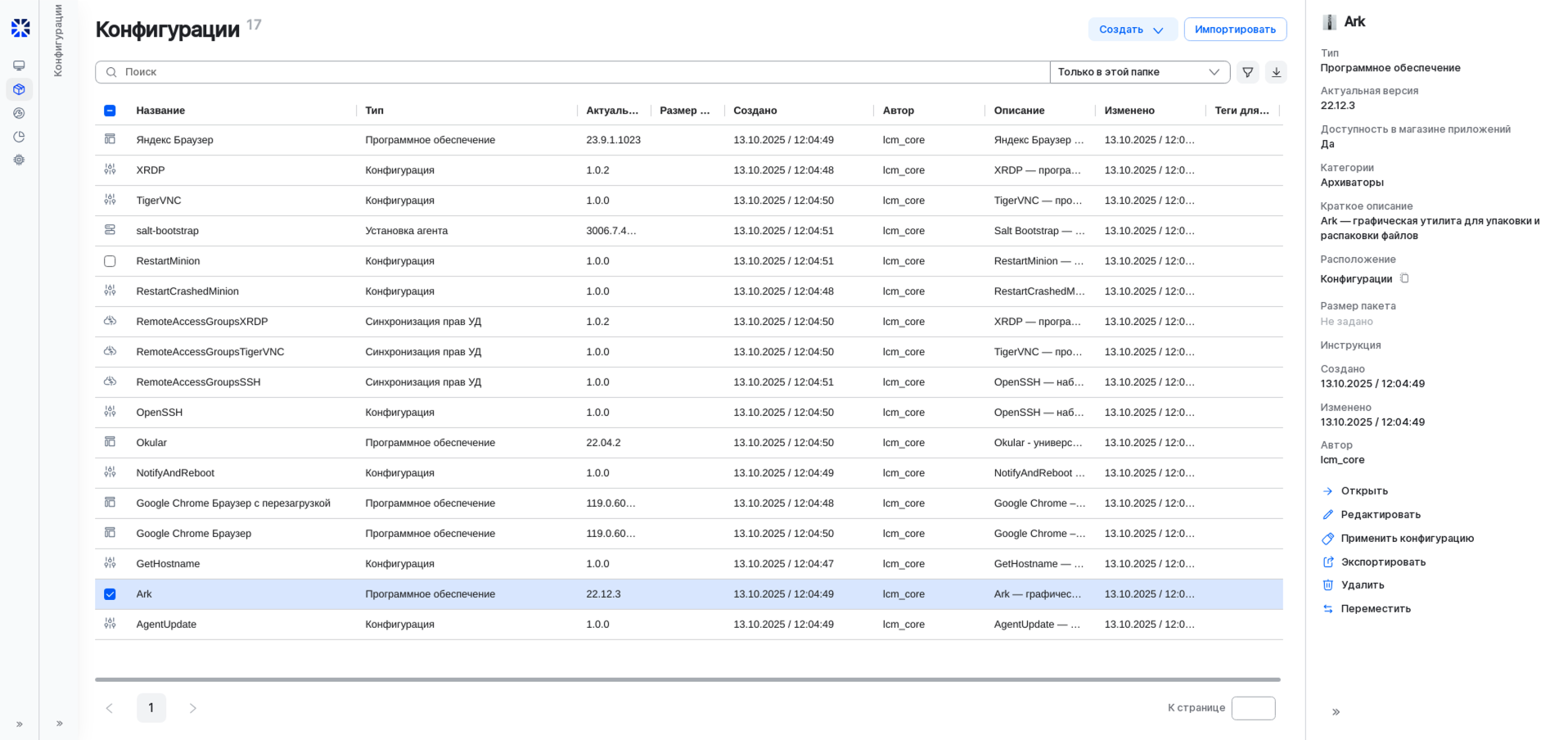Image resolution: width=1568 pixels, height=740 pixels.
Task: Click the Удалить trash action for Ark
Action: 1360,584
